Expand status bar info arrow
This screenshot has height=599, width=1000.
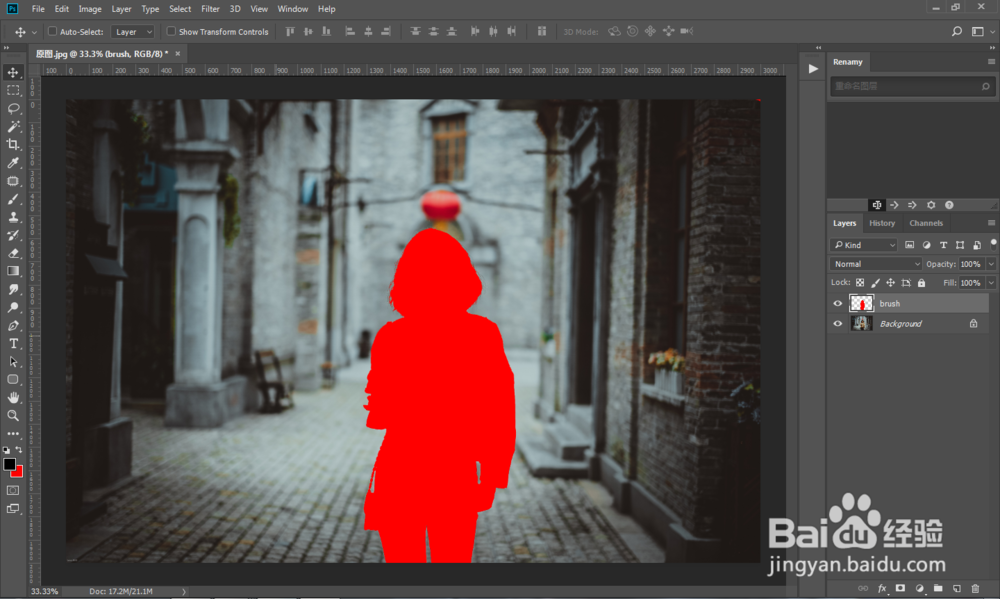[184, 591]
